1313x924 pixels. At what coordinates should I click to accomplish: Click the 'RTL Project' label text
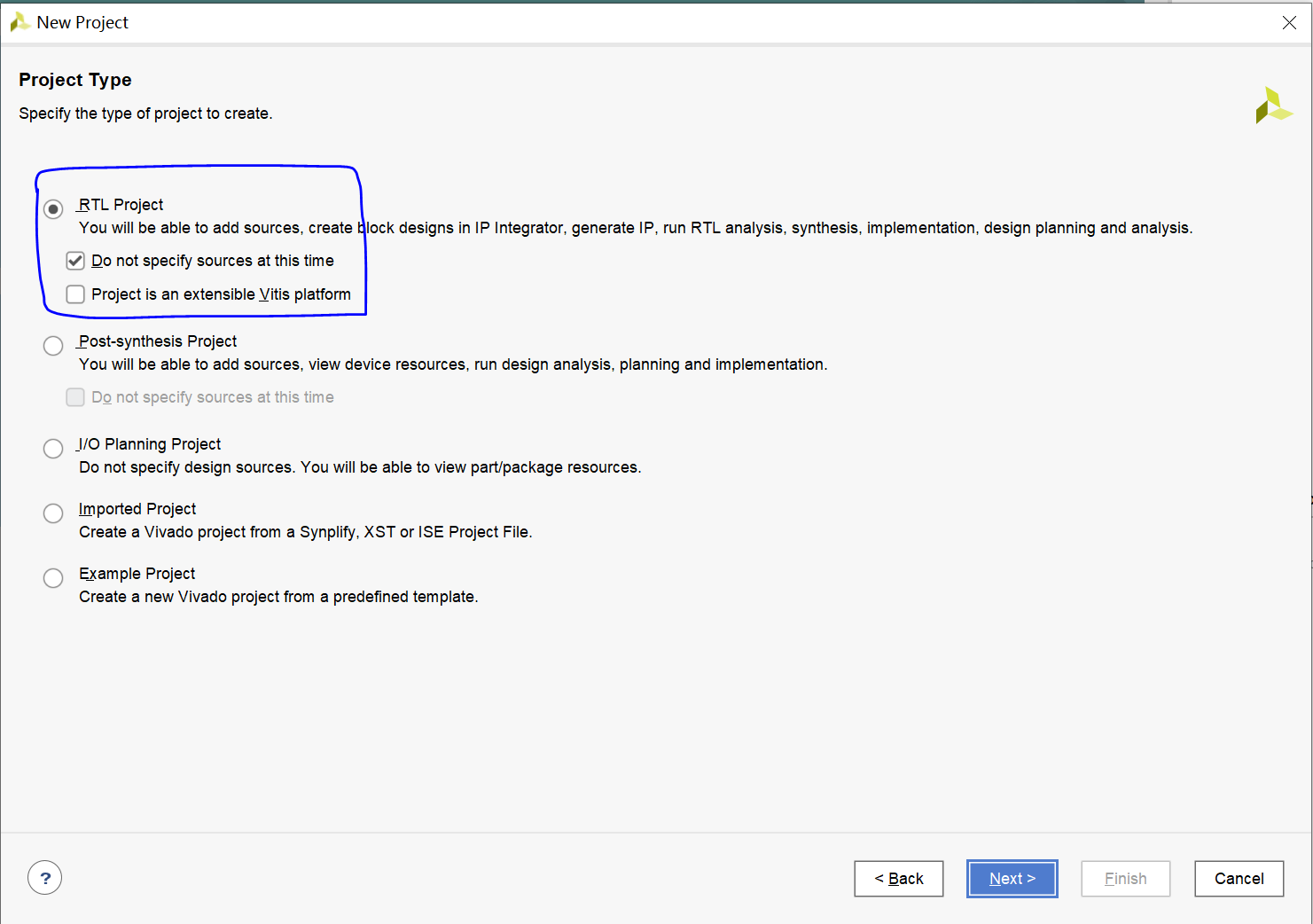pyautogui.click(x=121, y=205)
